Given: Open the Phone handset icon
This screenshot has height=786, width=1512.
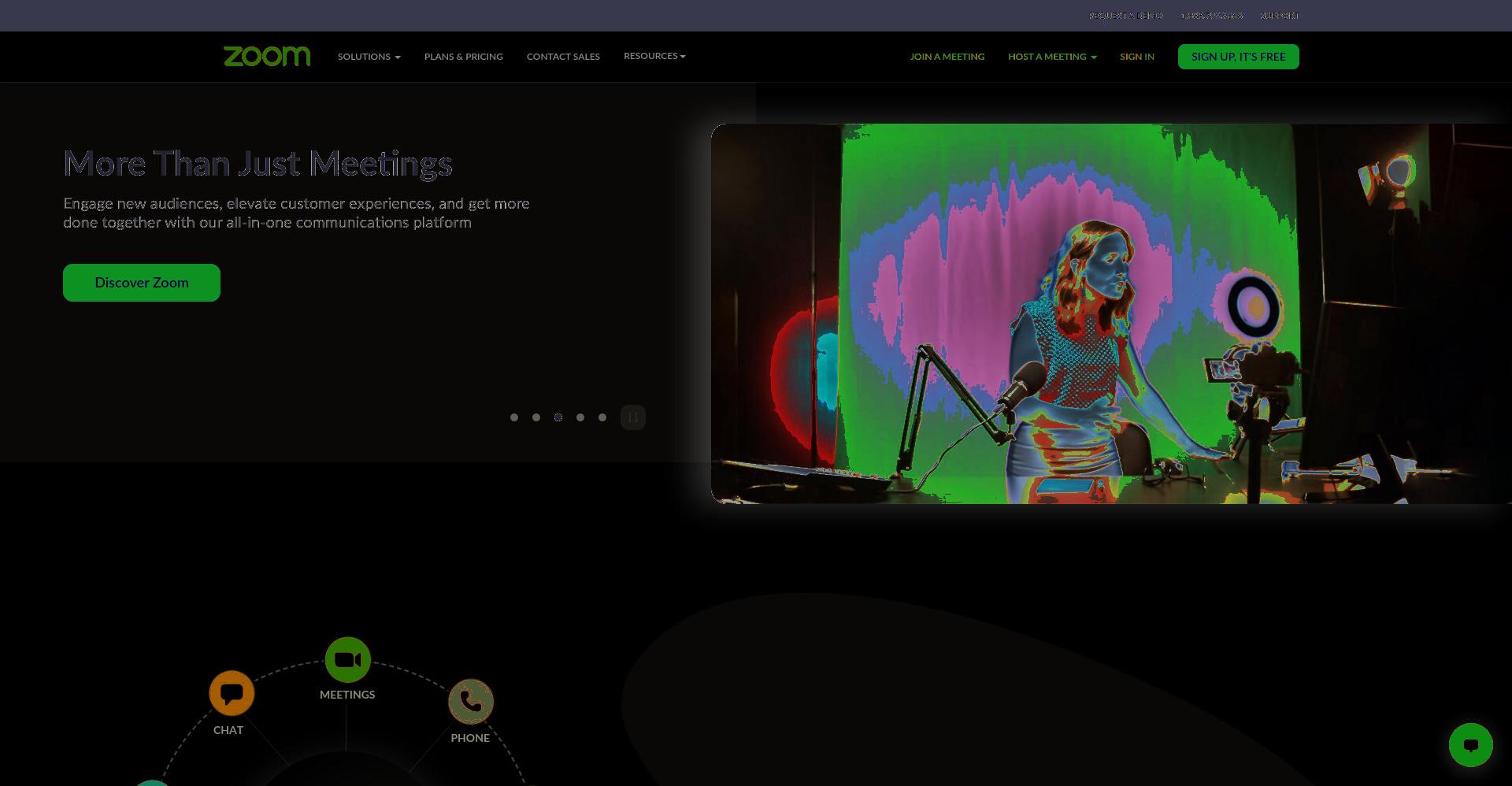Looking at the screenshot, I should [x=471, y=701].
